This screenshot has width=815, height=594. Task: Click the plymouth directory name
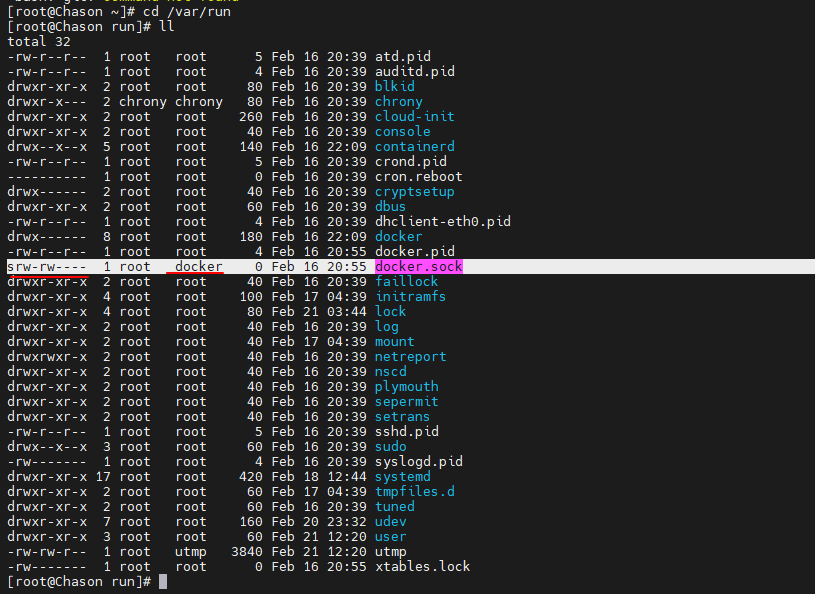[x=406, y=387]
